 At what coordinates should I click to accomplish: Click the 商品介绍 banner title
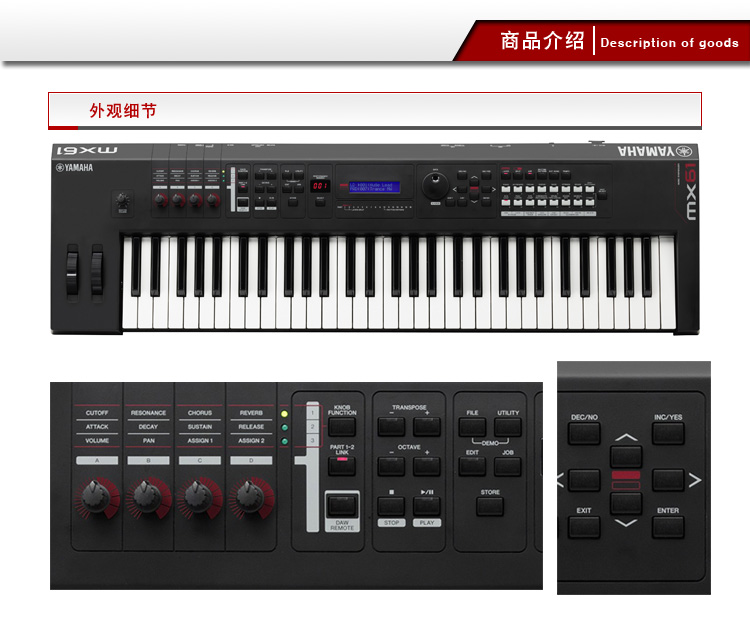click(542, 41)
